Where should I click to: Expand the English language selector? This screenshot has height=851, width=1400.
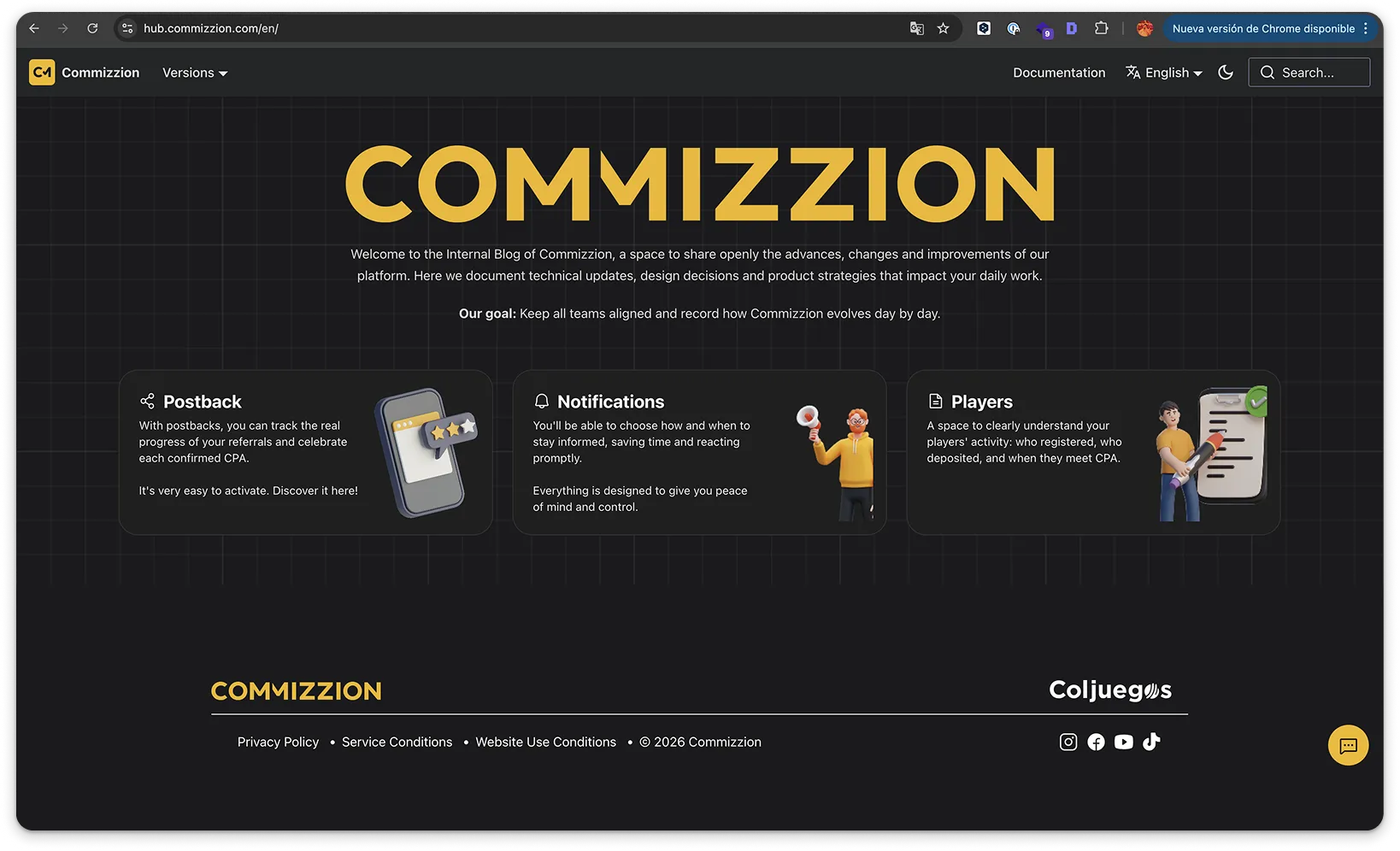1164,73
